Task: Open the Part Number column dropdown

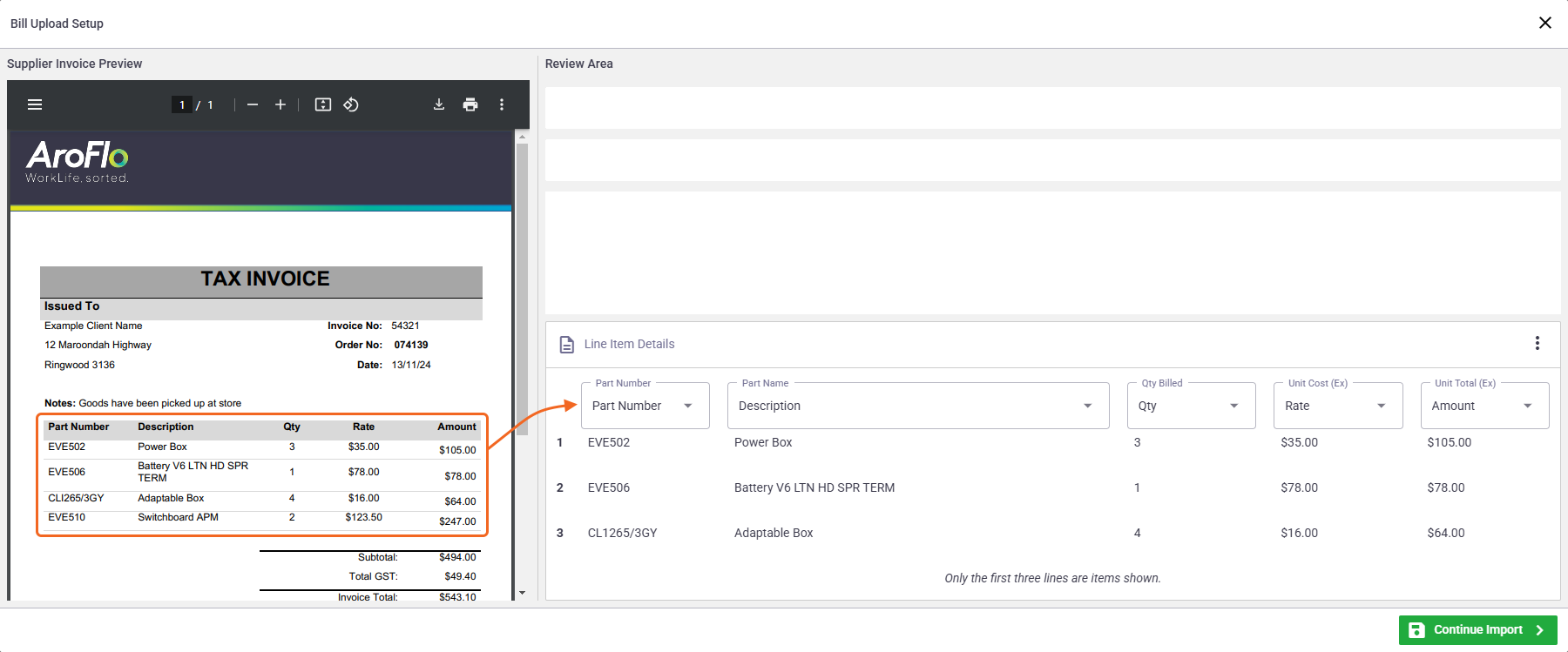Action: point(645,406)
